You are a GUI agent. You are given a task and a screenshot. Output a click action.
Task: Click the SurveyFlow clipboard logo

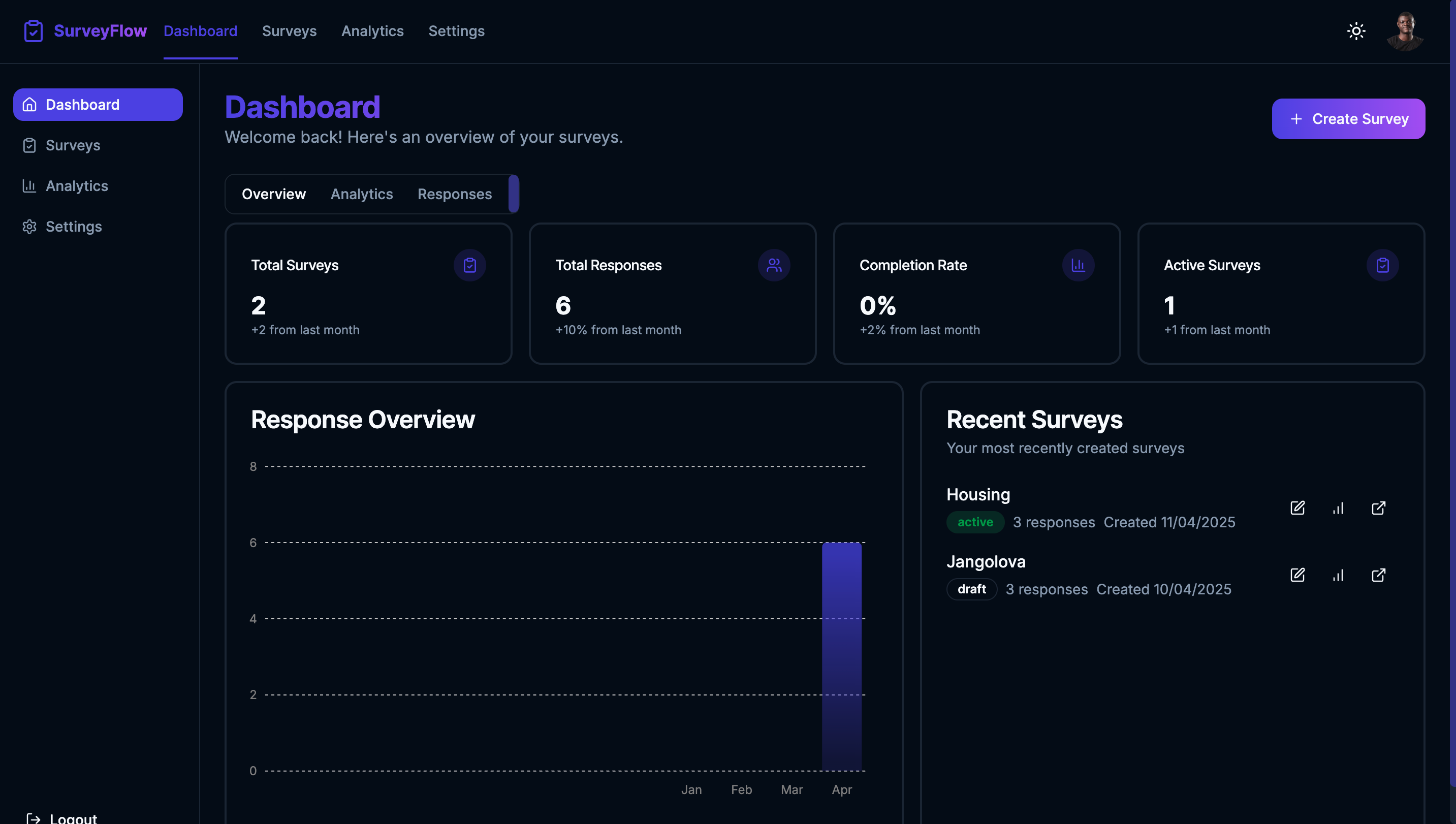coord(34,31)
